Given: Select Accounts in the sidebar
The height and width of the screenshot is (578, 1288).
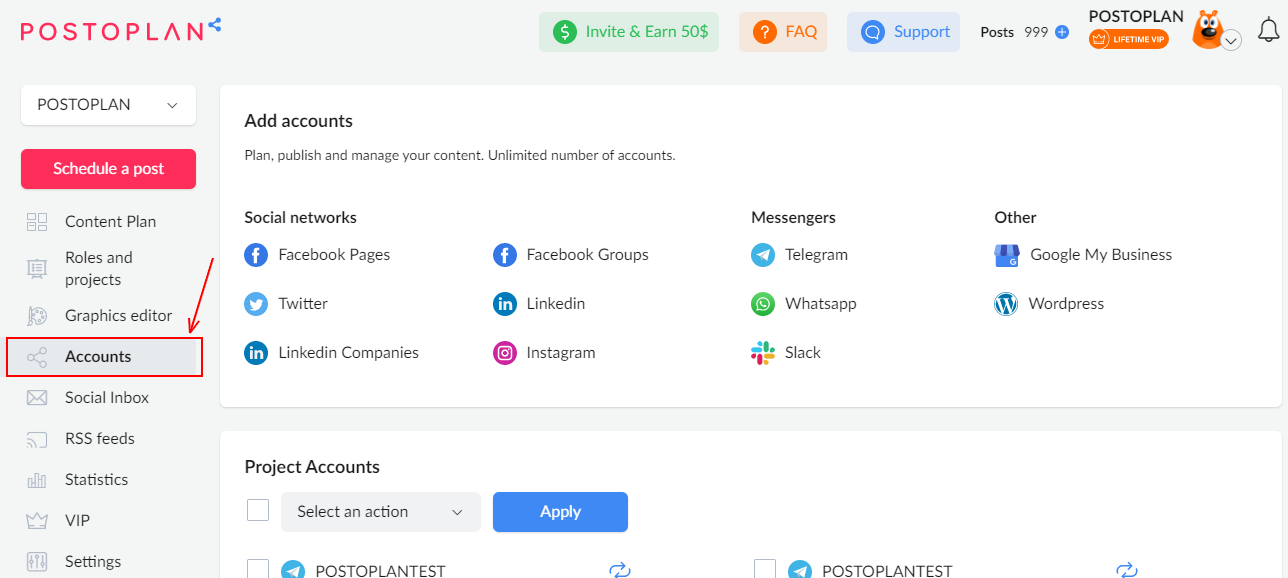Looking at the screenshot, I should (x=105, y=357).
